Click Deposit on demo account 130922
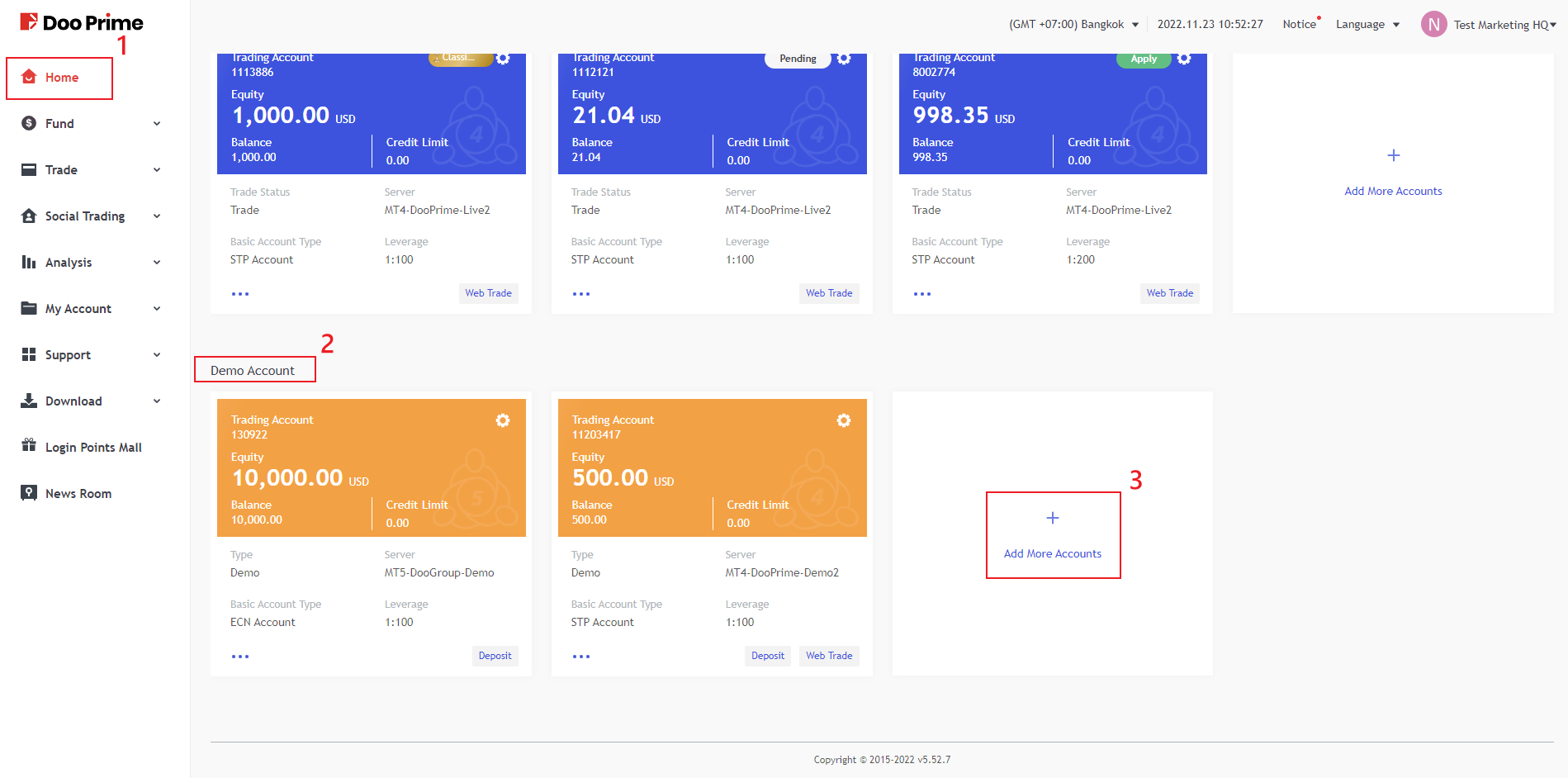1568x778 pixels. [x=495, y=656]
